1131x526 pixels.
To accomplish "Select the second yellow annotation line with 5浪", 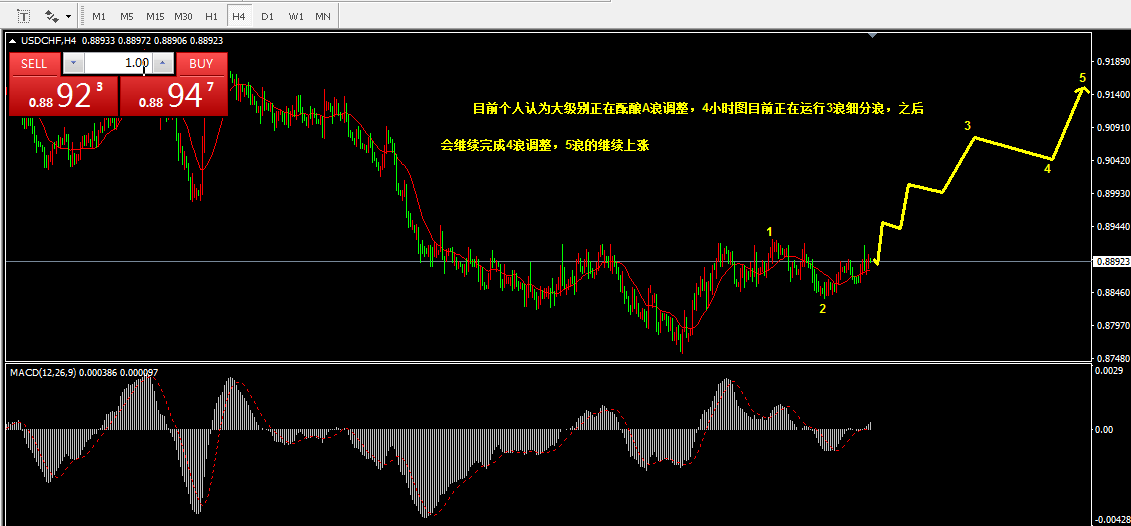I will coord(546,146).
